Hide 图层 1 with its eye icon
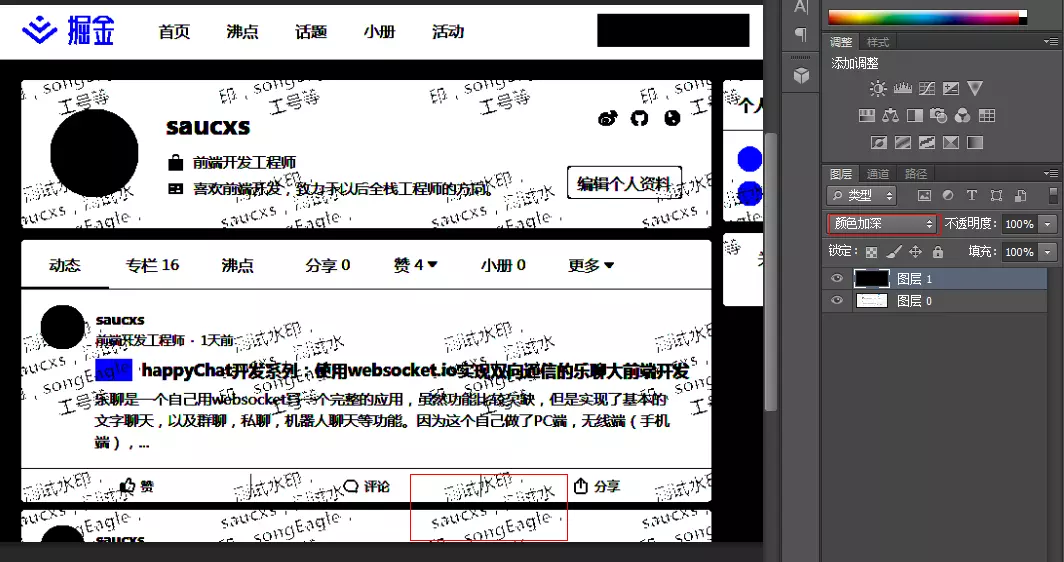Viewport: 1064px width, 562px height. click(837, 278)
